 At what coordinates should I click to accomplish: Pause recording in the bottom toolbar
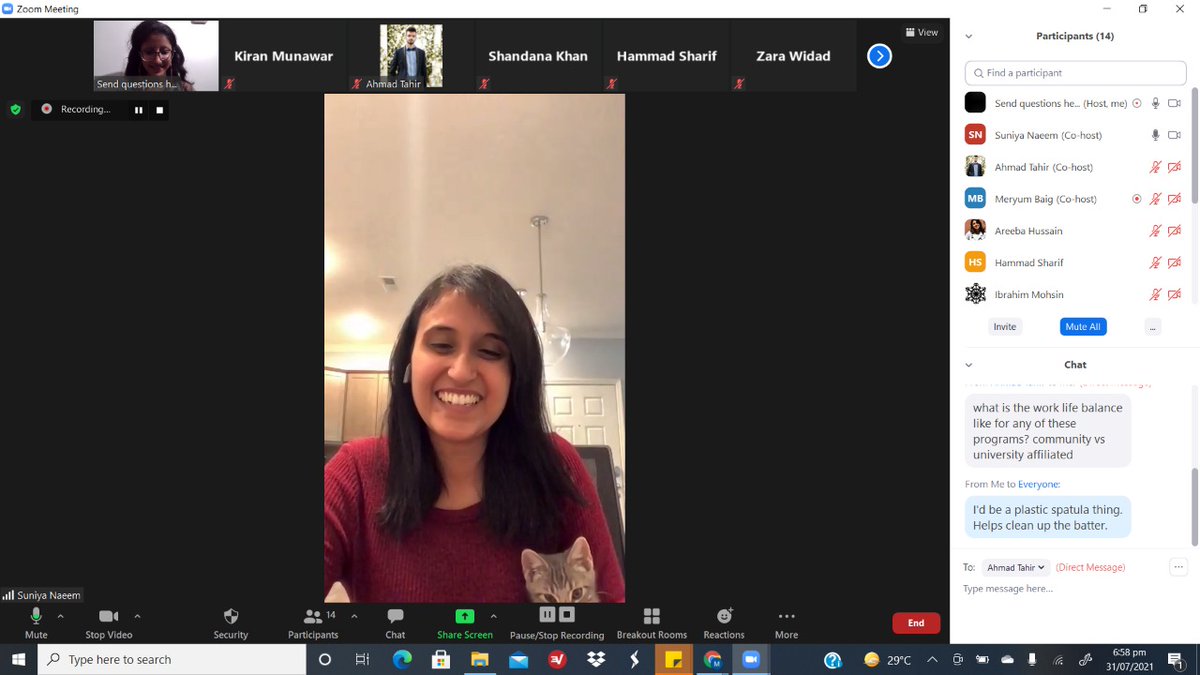[x=547, y=614]
